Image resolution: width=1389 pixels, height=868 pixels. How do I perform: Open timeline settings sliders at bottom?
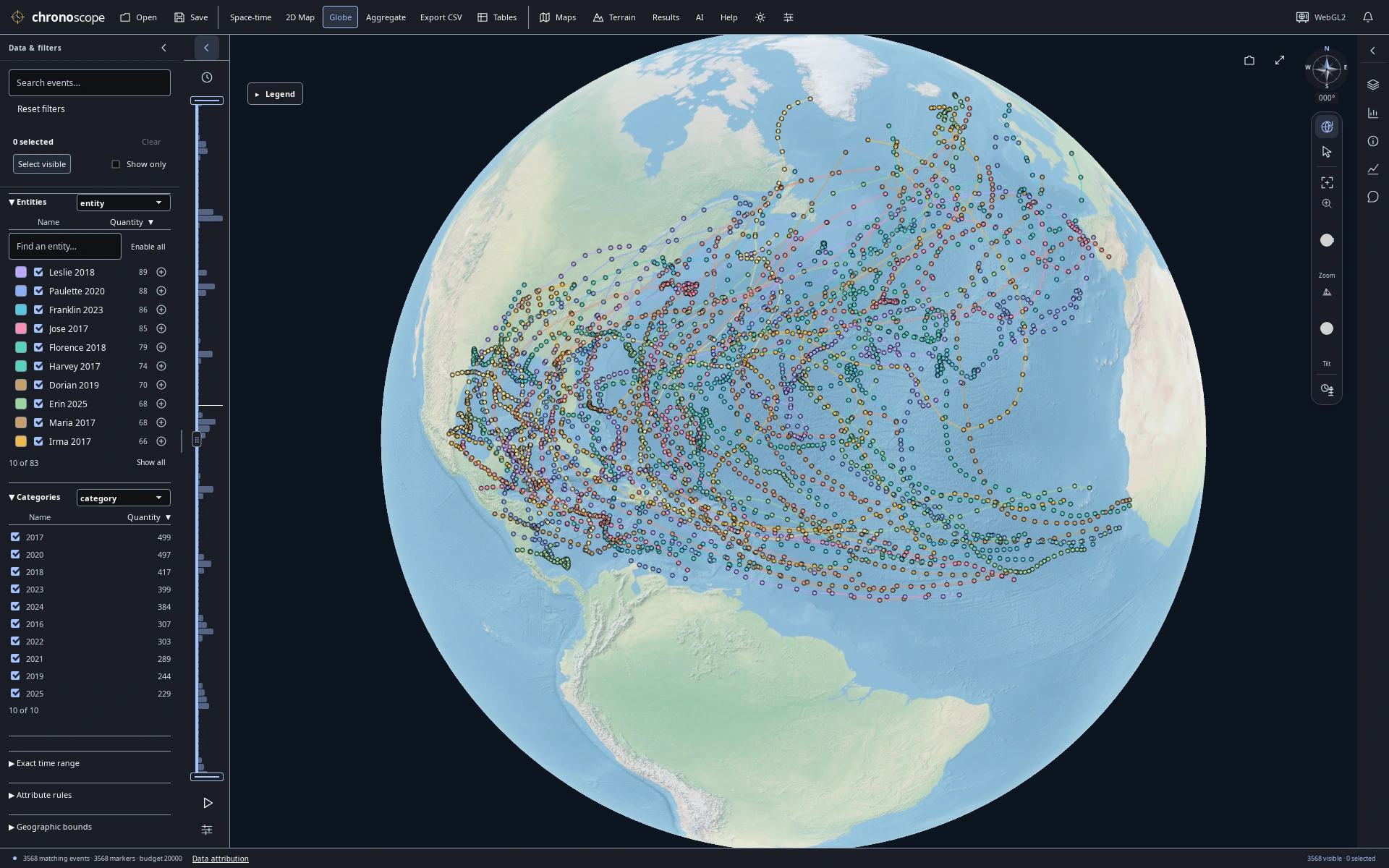coord(207,830)
